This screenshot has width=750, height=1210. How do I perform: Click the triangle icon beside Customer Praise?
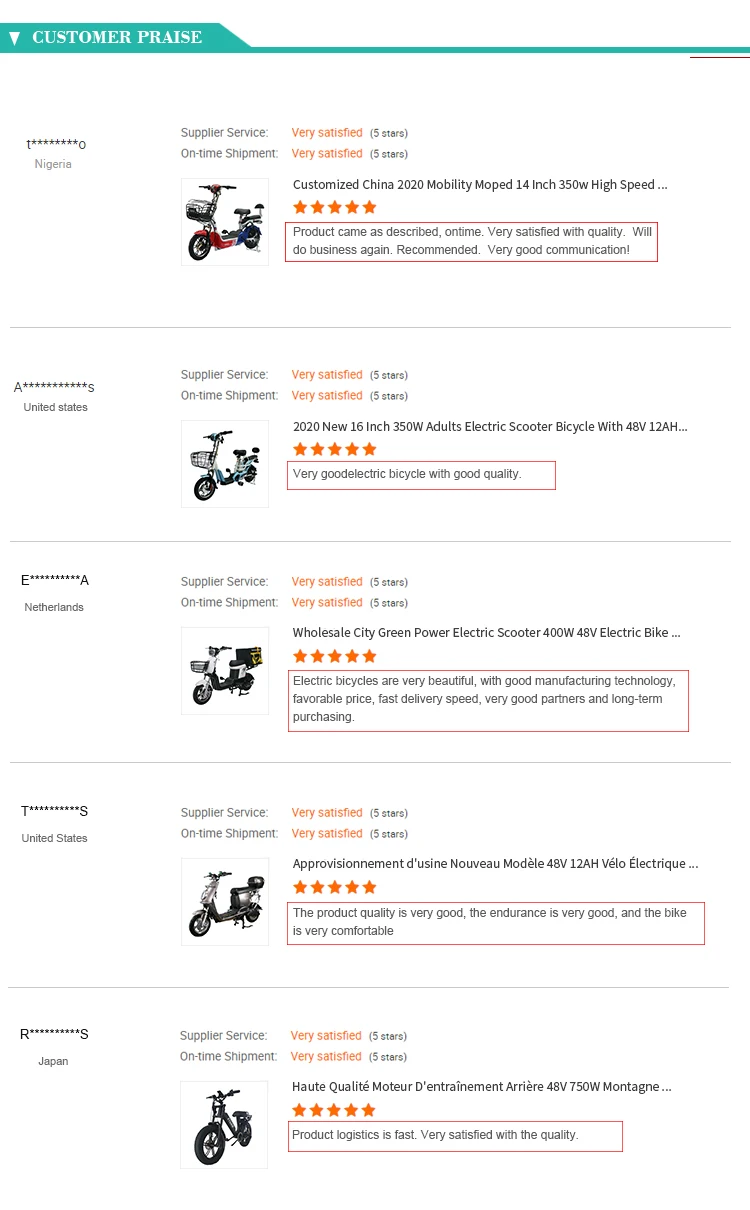(x=14, y=39)
